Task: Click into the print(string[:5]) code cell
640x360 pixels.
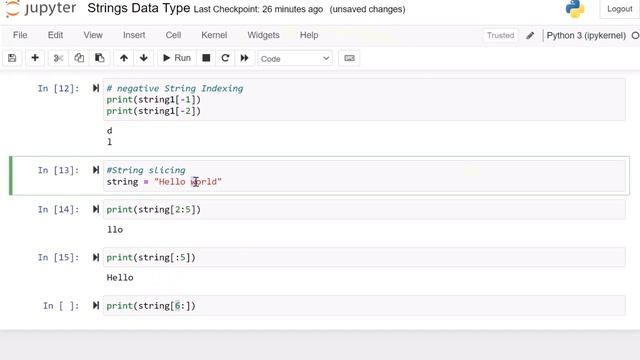Action: (x=364, y=258)
